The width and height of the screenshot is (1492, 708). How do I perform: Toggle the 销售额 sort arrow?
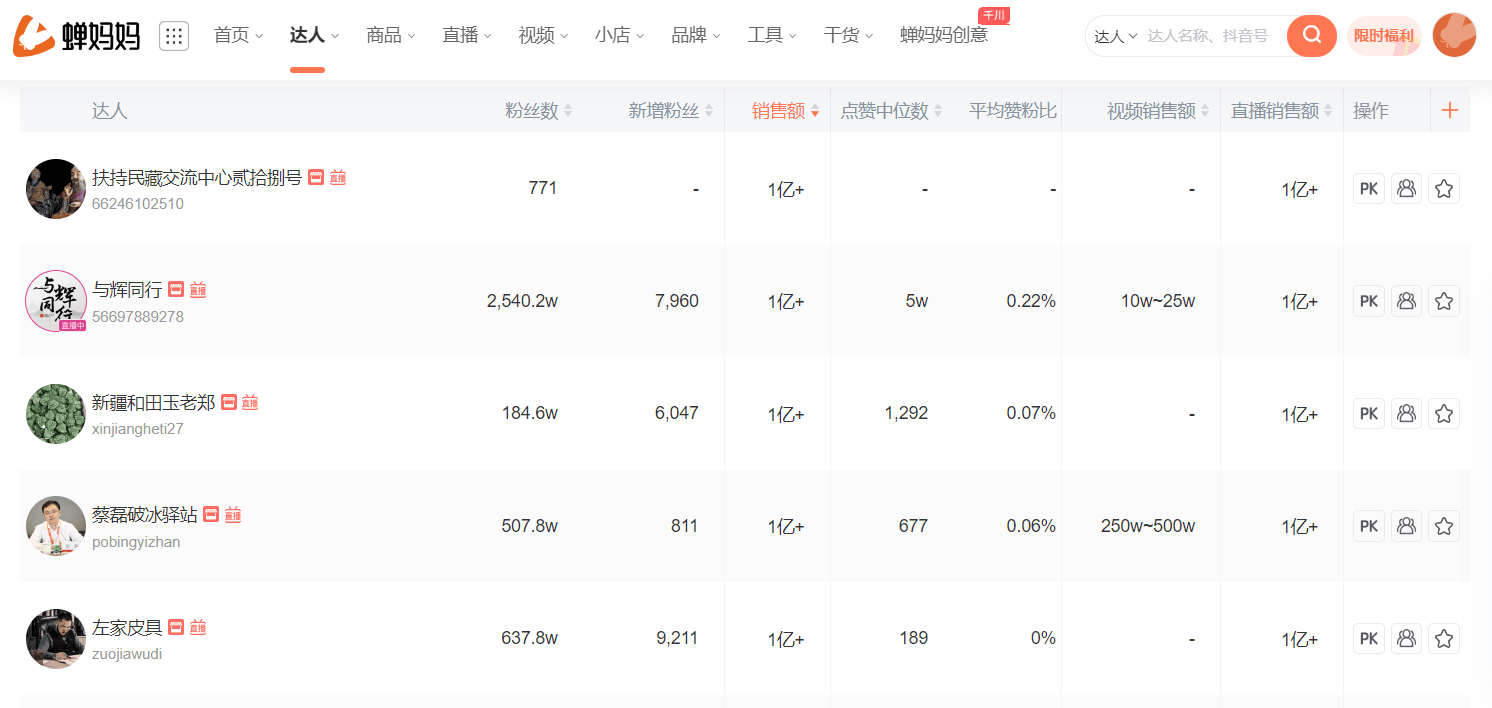coord(815,111)
